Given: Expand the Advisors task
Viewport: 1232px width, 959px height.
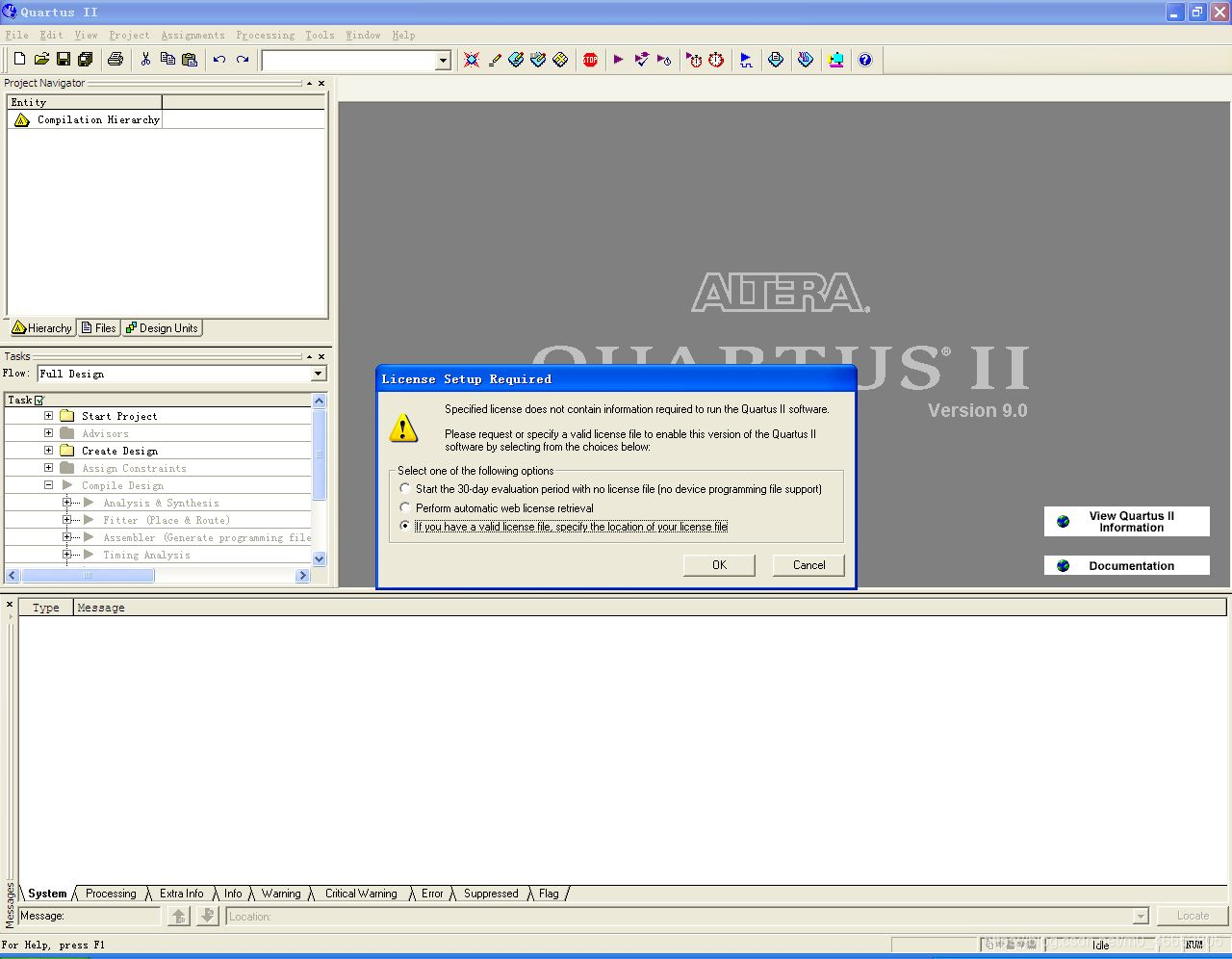Looking at the screenshot, I should click(x=48, y=433).
